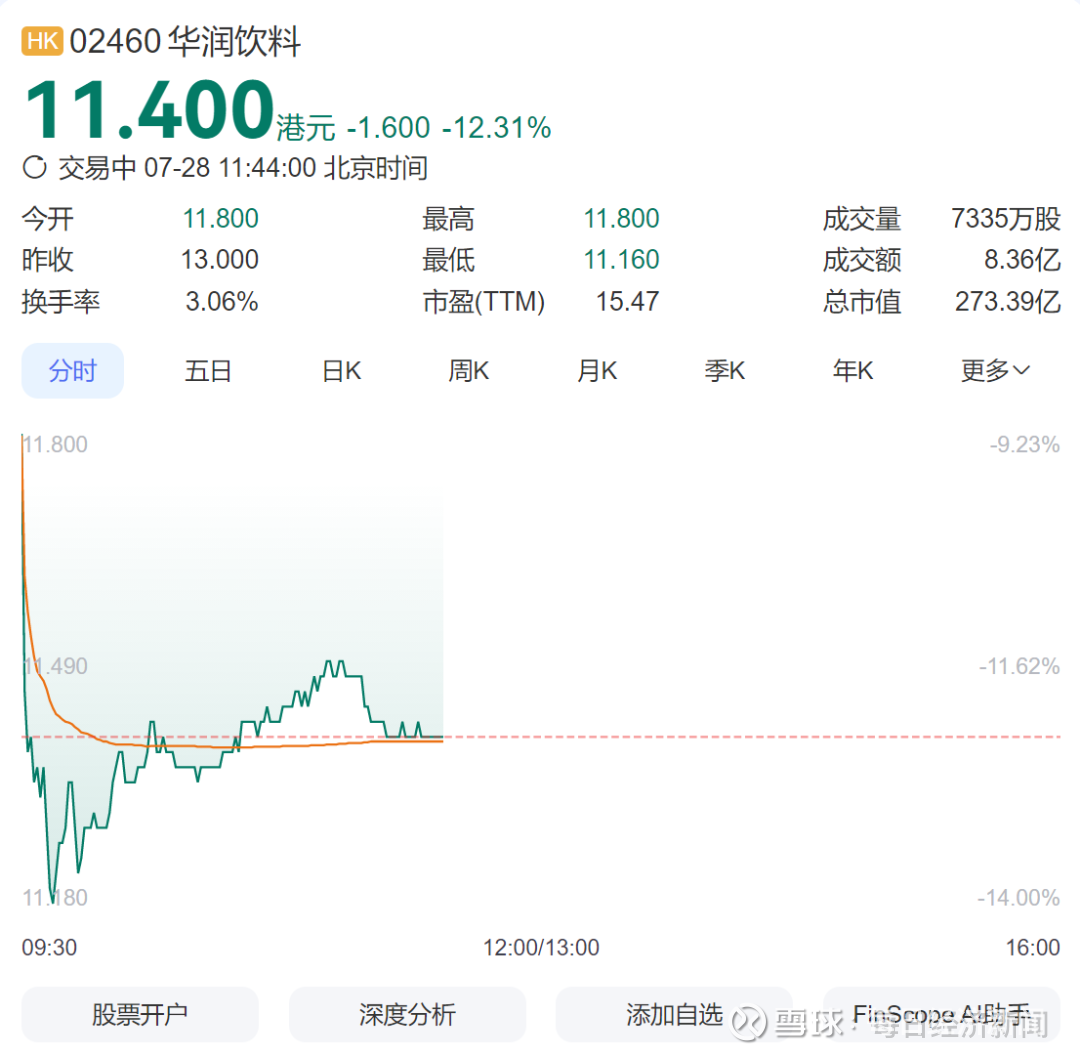1080x1057 pixels.
Task: Show the 周K weekly chart
Action: pyautogui.click(x=468, y=371)
